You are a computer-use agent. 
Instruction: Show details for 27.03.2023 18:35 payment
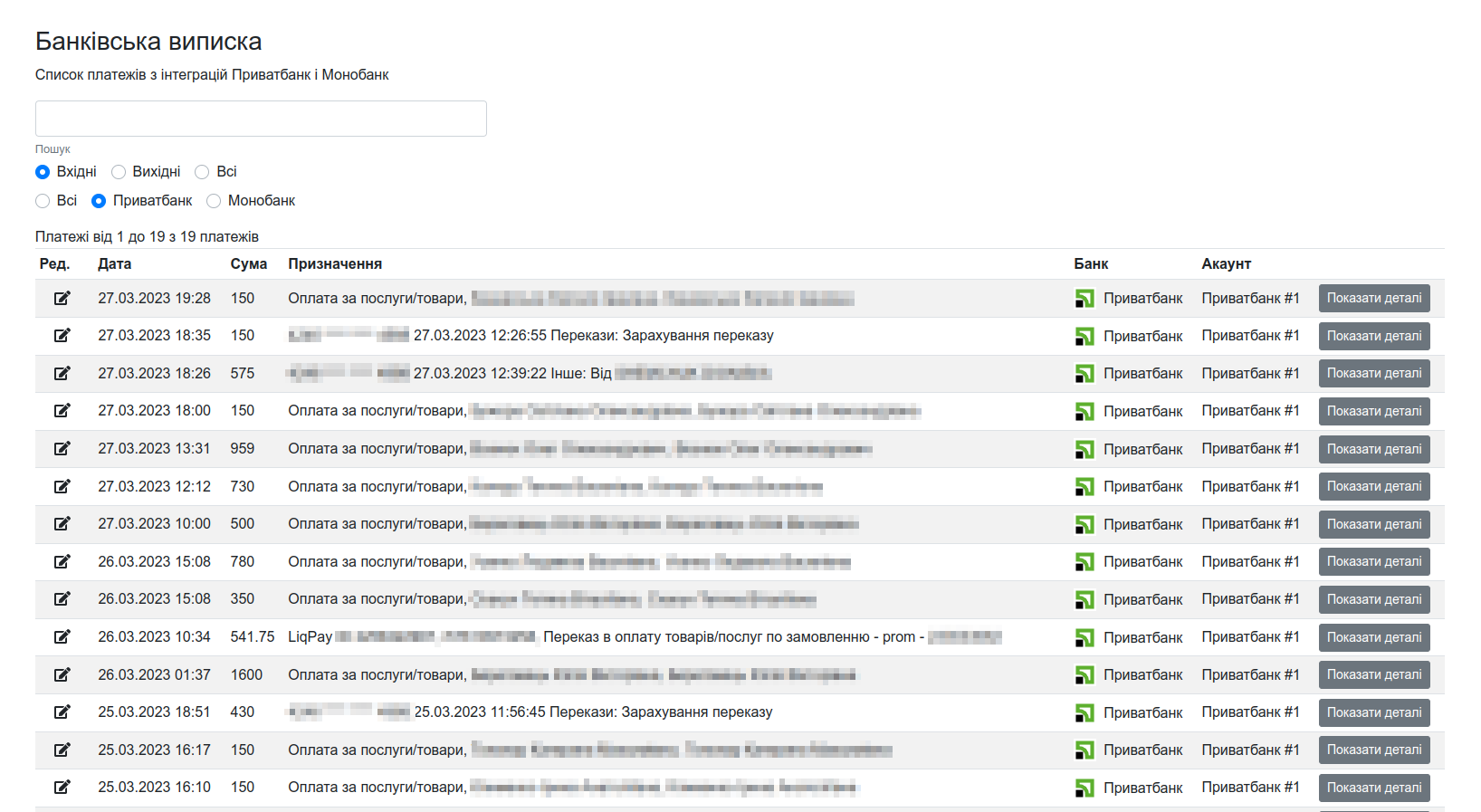[x=1374, y=336]
